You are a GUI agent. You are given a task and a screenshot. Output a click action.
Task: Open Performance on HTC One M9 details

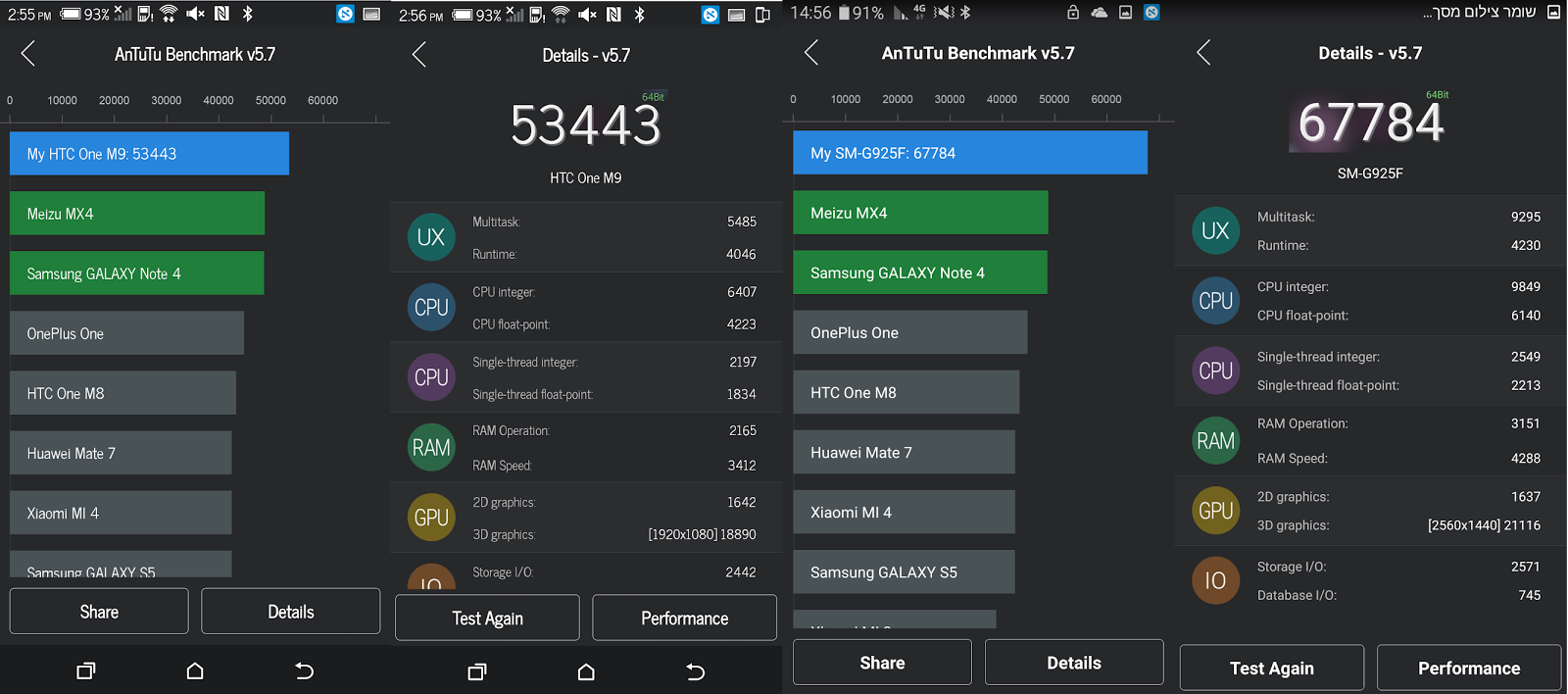[x=684, y=618]
